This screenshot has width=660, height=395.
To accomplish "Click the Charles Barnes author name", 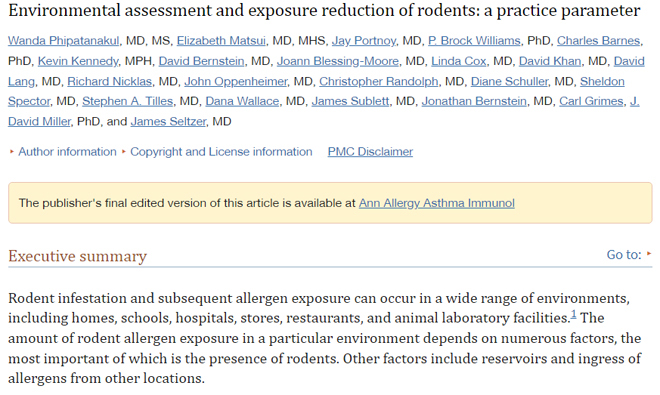I will [599, 40].
